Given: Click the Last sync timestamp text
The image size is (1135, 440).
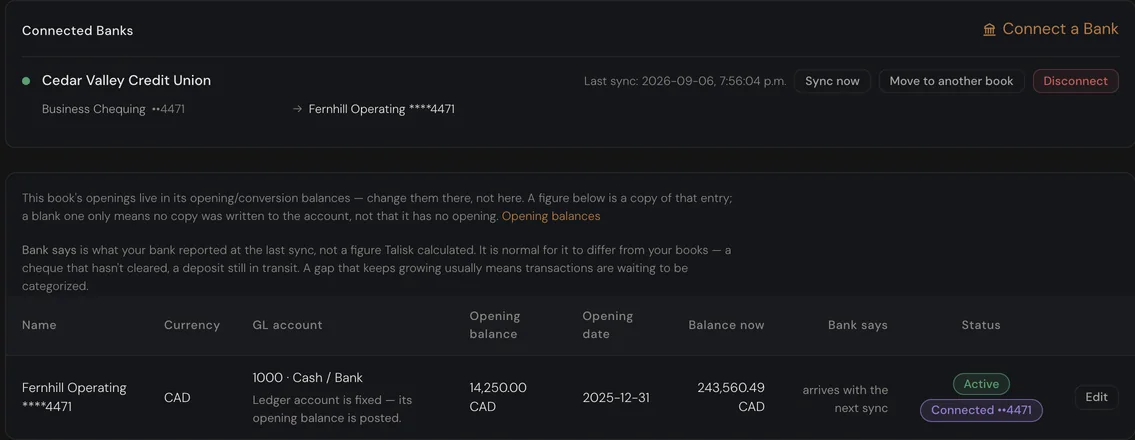Looking at the screenshot, I should pos(685,81).
